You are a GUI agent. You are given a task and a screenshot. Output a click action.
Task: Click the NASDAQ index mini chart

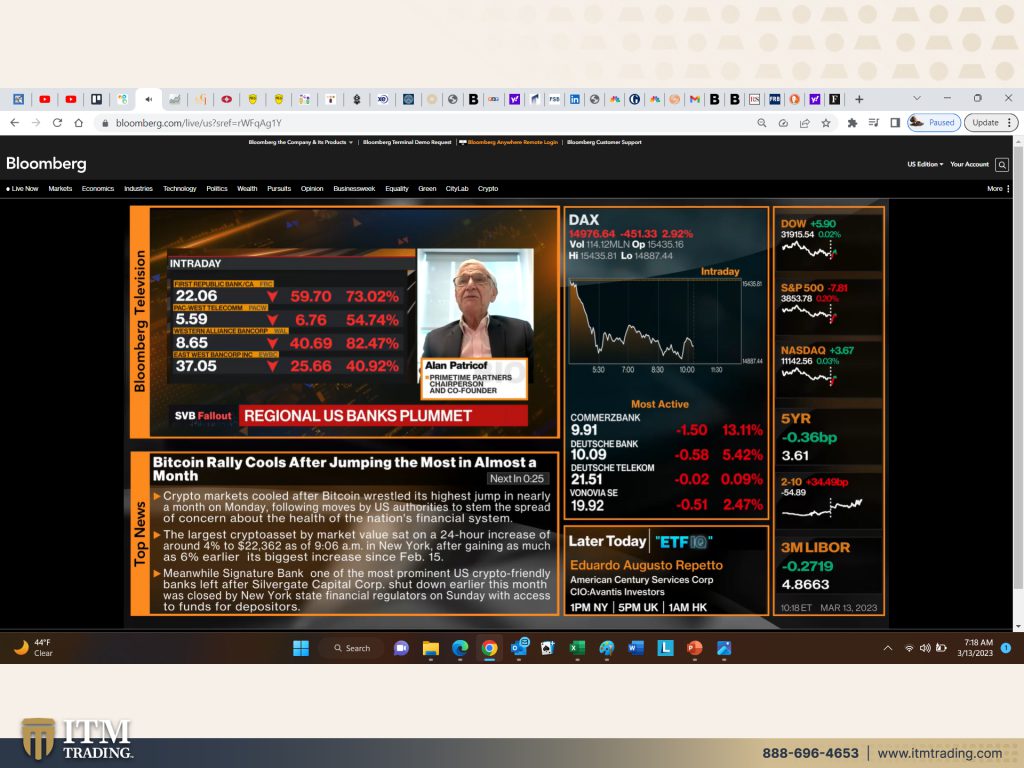[x=810, y=376]
